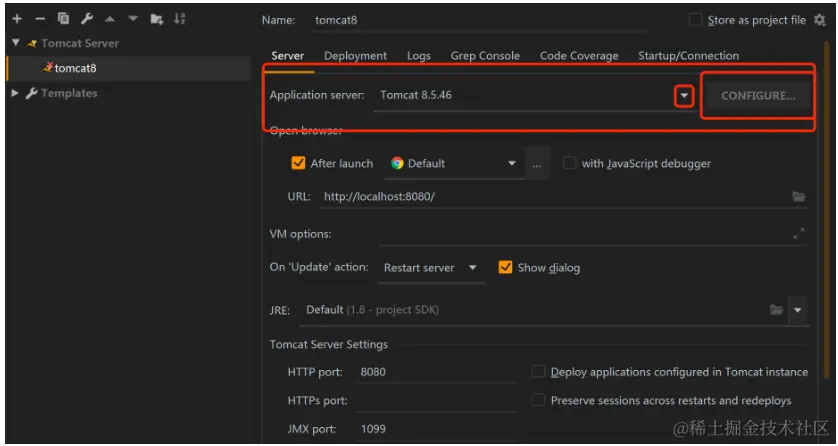This screenshot has height=446, width=838.
Task: Expand the VM options field with the expand icon
Action: 798,233
